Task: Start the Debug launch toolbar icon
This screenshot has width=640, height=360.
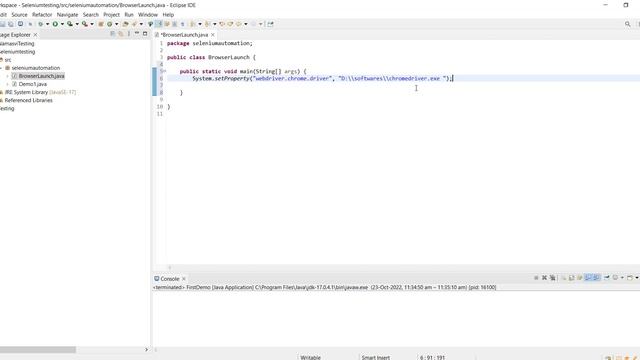Action: (x=40, y=24)
